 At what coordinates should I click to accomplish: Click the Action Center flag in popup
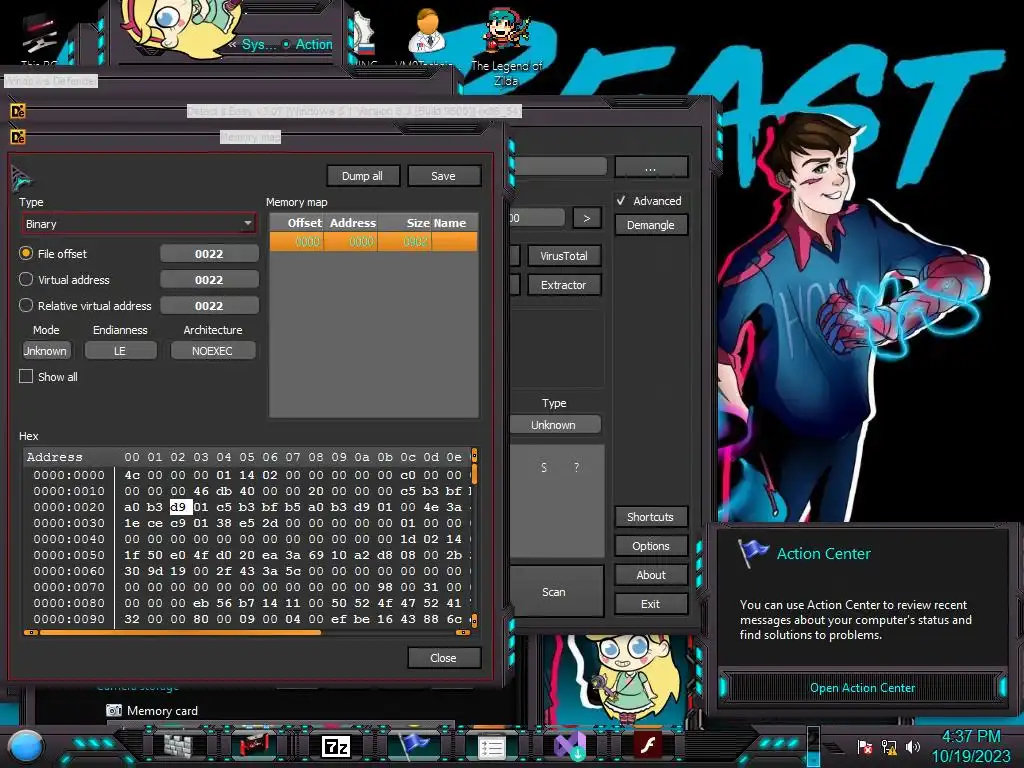click(752, 554)
